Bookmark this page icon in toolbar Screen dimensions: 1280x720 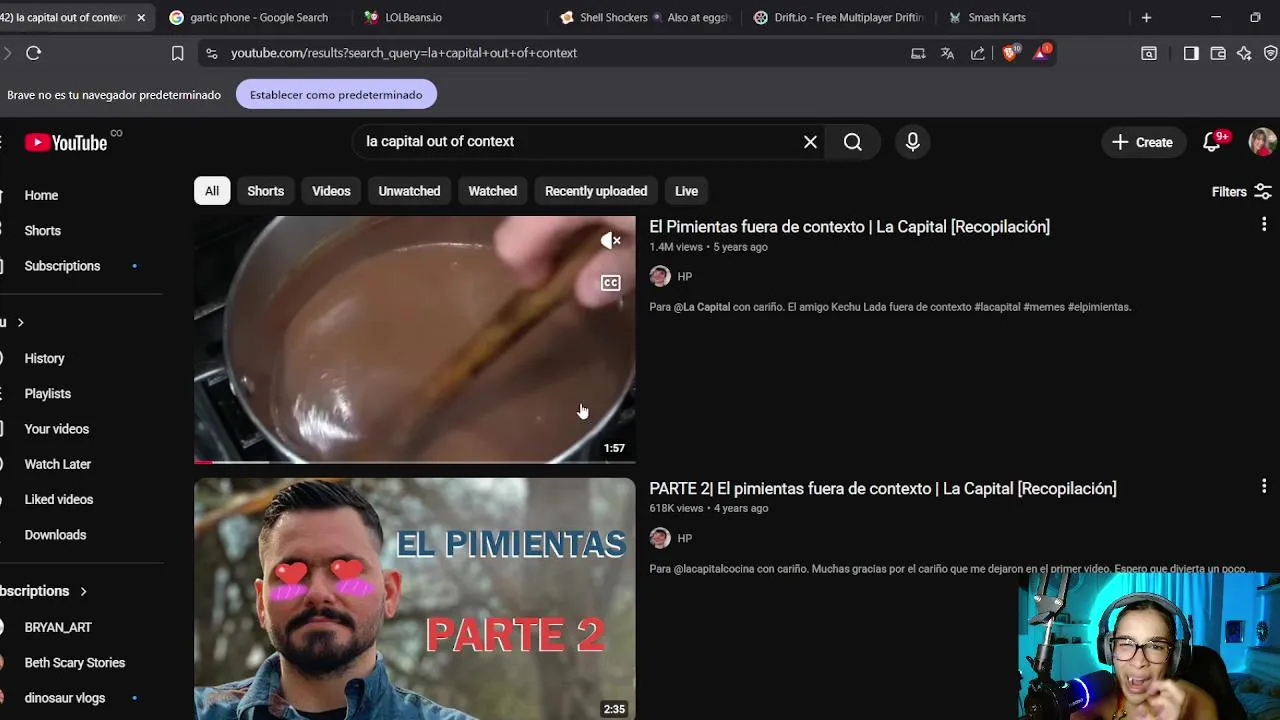(x=177, y=53)
